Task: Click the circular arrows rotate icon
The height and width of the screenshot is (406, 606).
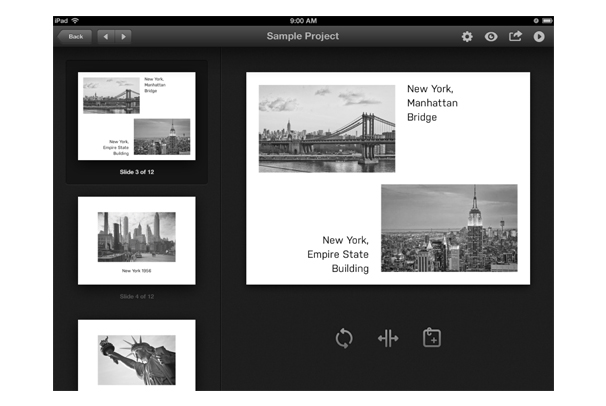Action: [344, 338]
